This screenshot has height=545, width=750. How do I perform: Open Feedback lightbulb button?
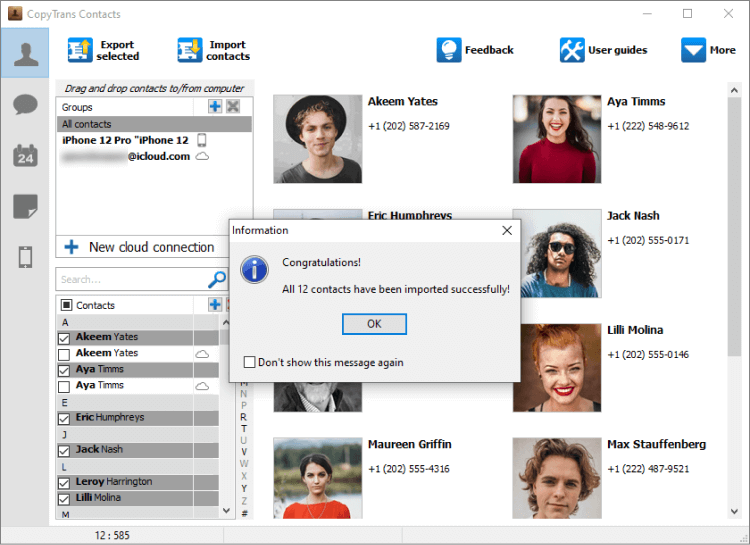coord(475,50)
